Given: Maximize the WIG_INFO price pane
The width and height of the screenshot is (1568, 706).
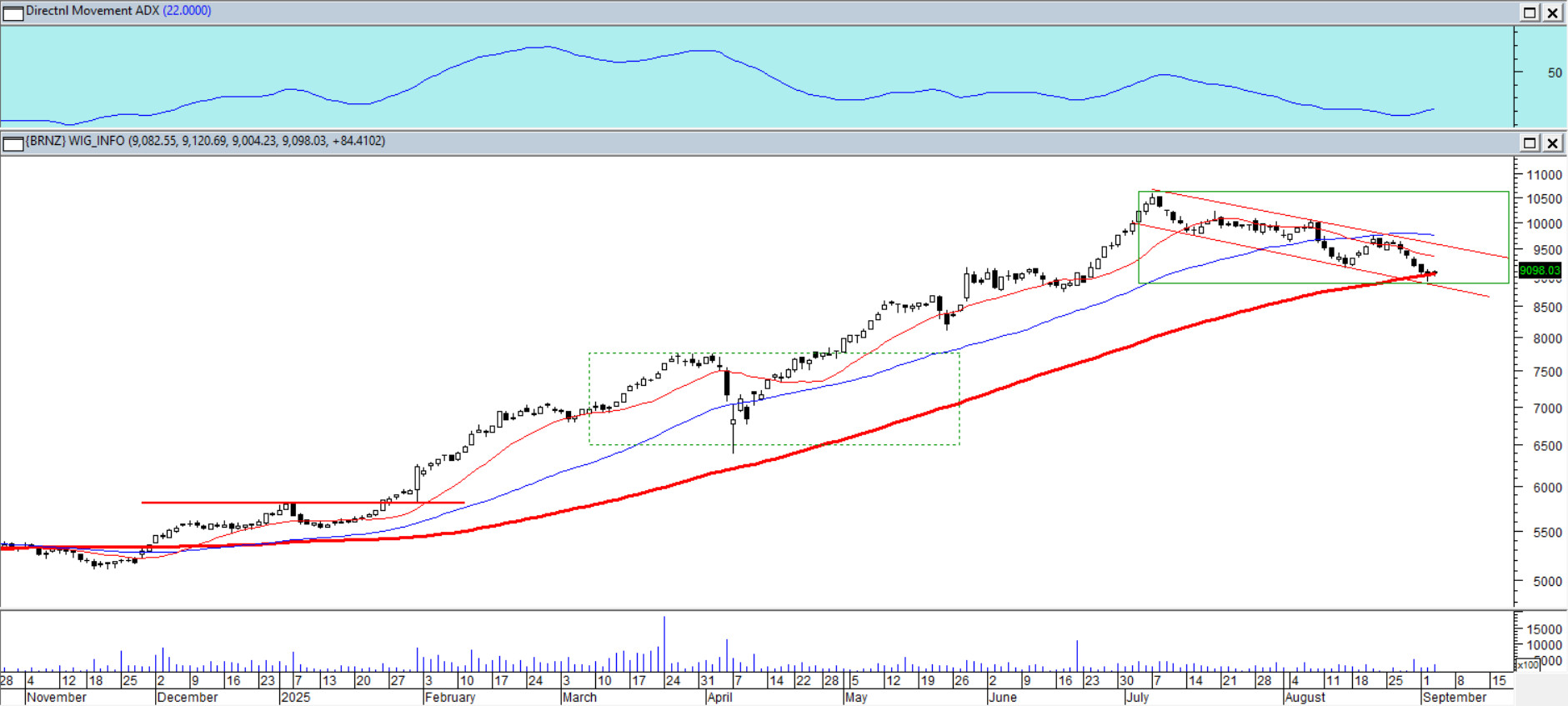Looking at the screenshot, I should coord(1530,143).
